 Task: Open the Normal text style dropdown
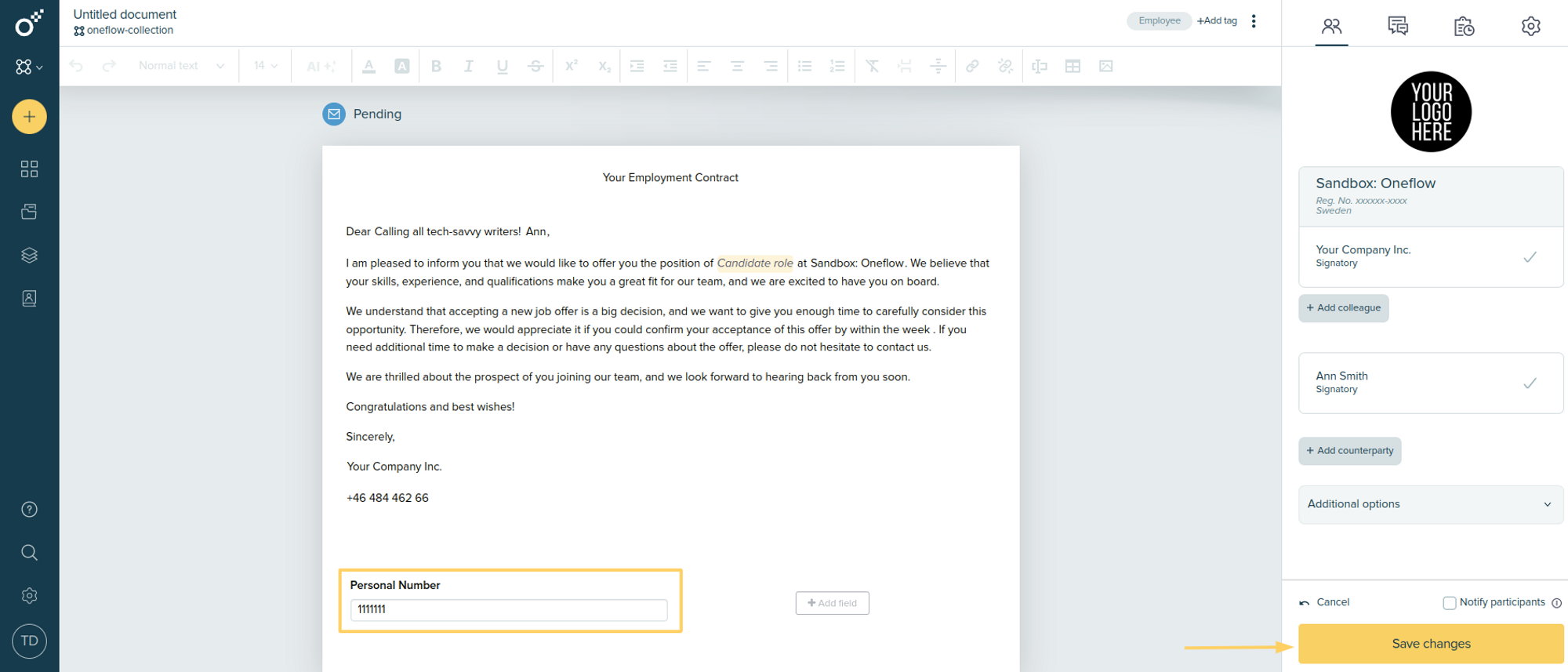(181, 66)
